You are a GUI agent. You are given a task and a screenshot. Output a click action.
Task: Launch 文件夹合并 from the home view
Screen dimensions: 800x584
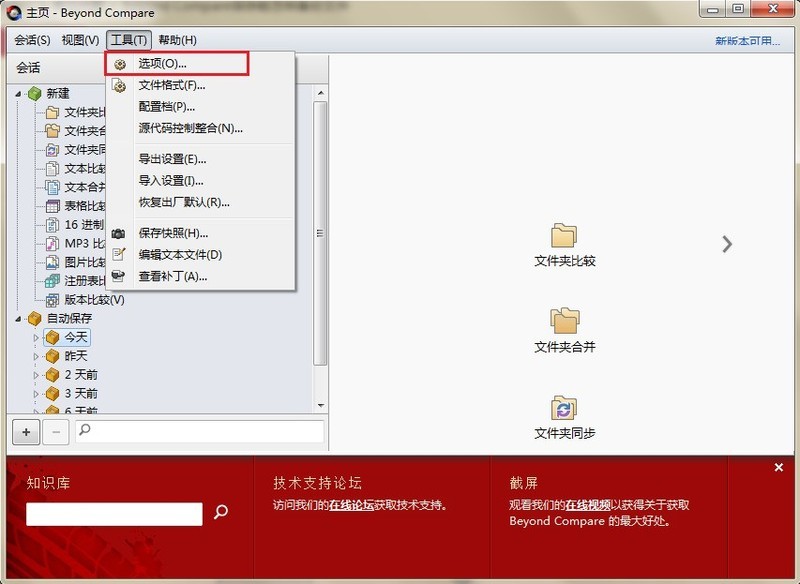point(564,331)
